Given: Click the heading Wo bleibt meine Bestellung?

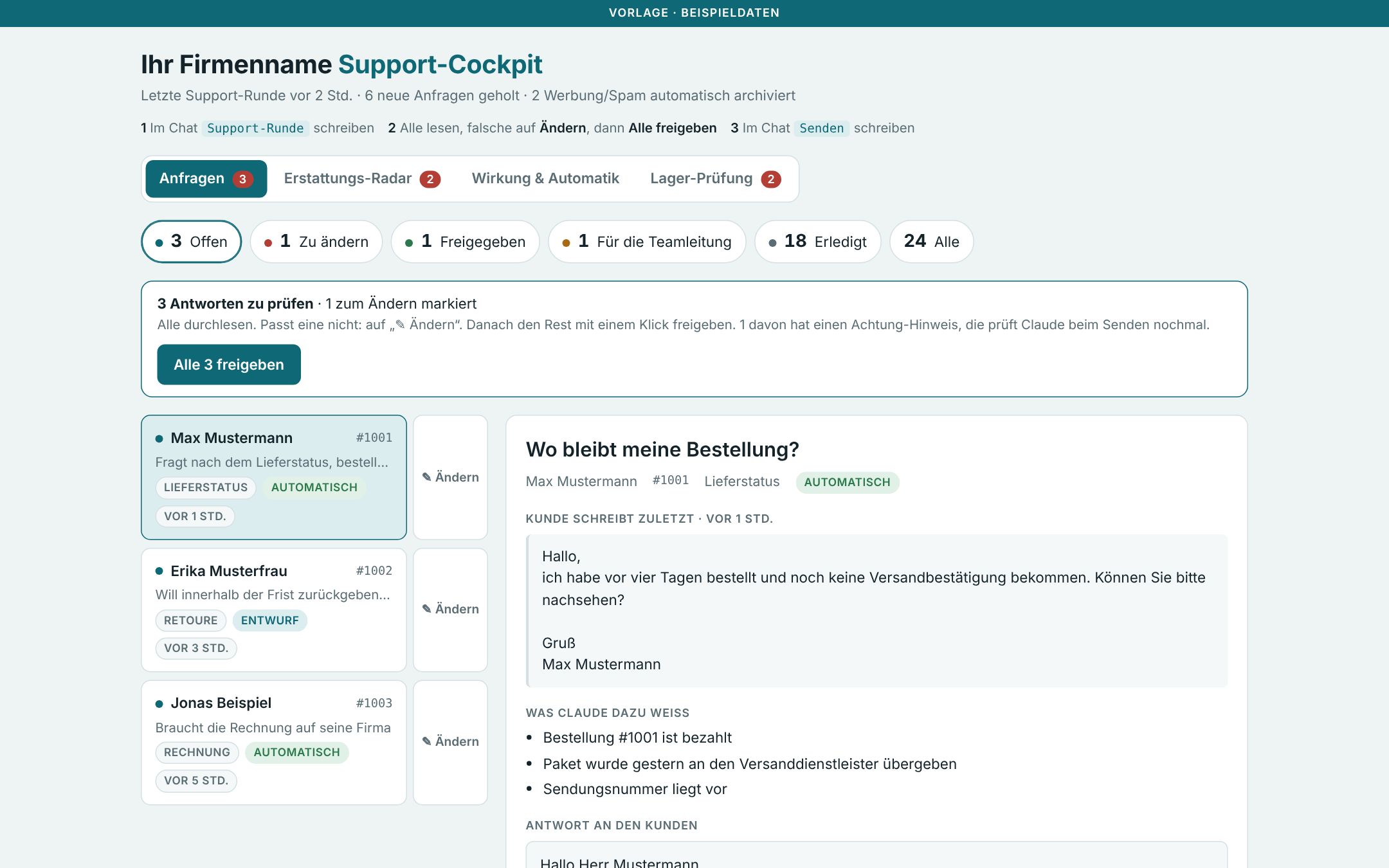Looking at the screenshot, I should coord(662,449).
